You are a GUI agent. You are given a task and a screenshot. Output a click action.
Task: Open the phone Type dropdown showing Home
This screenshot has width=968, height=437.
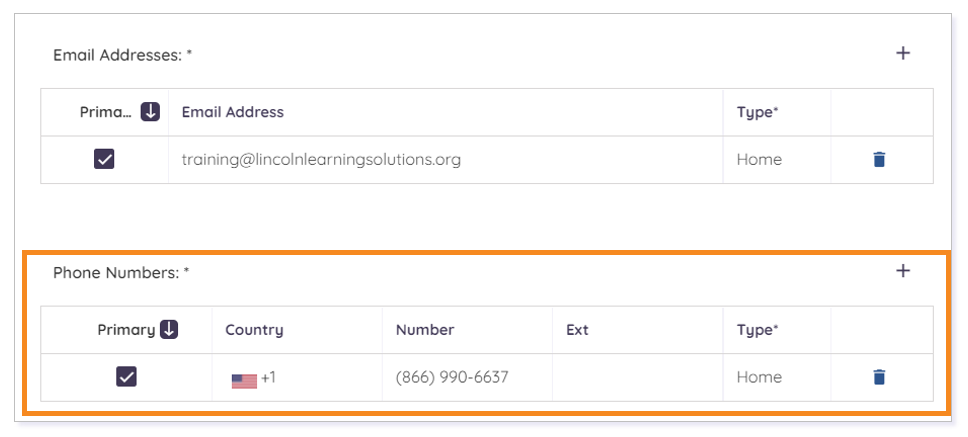777,377
